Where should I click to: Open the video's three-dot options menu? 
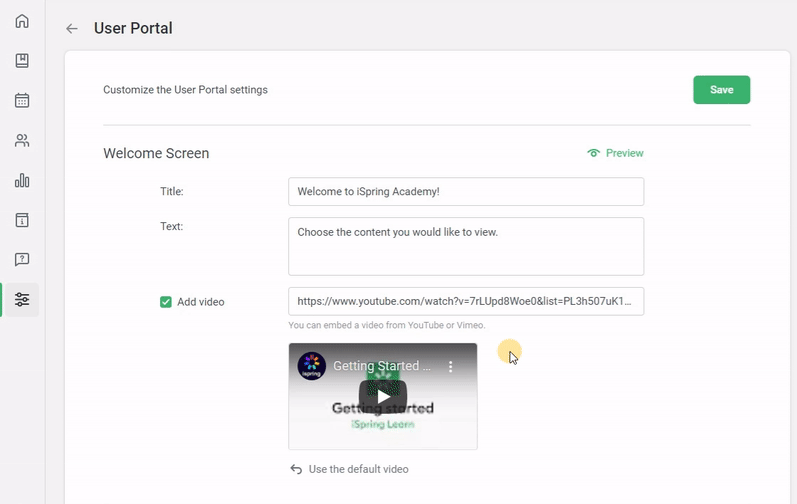click(x=451, y=367)
